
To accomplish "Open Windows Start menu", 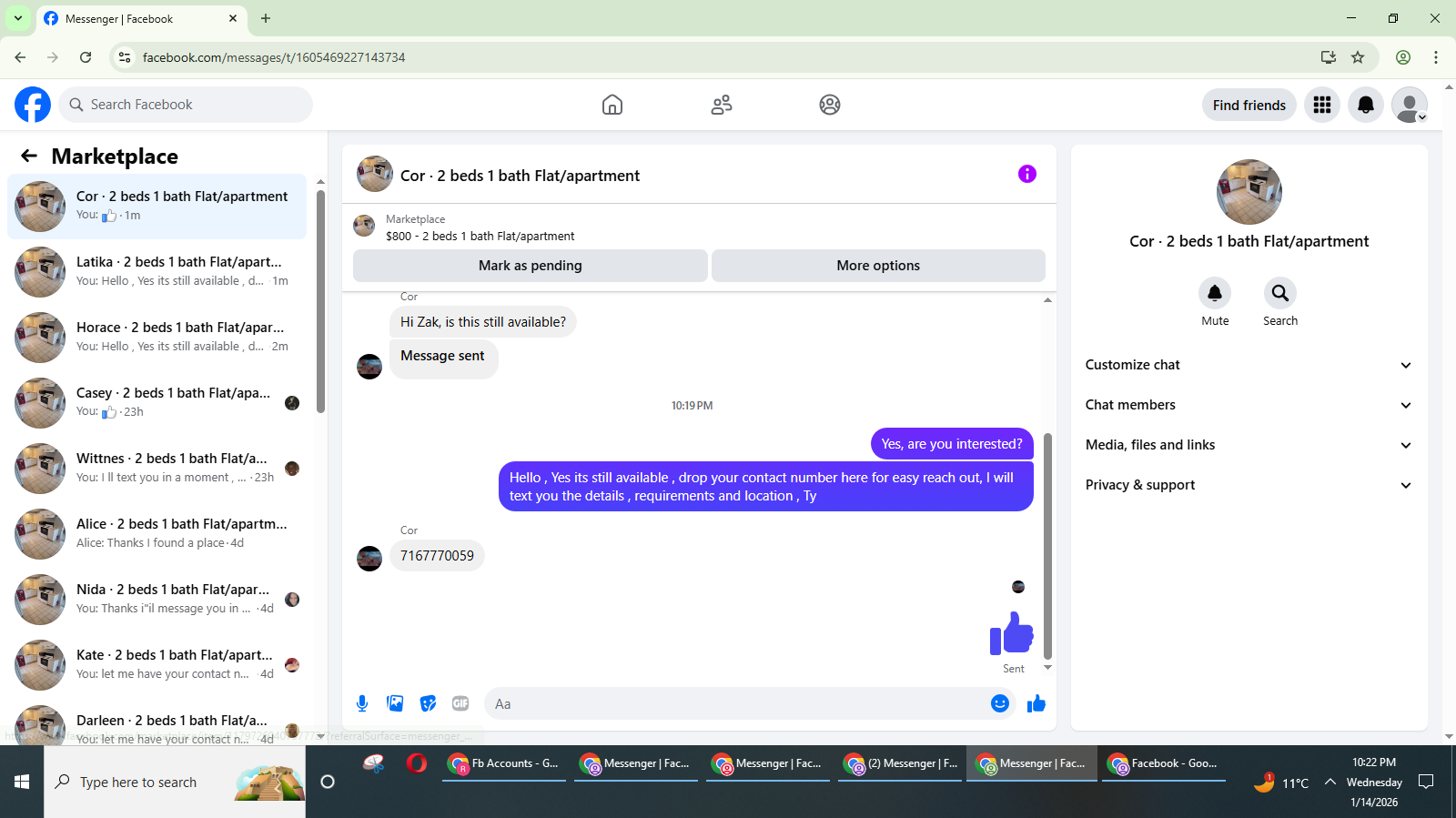I will 22,782.
